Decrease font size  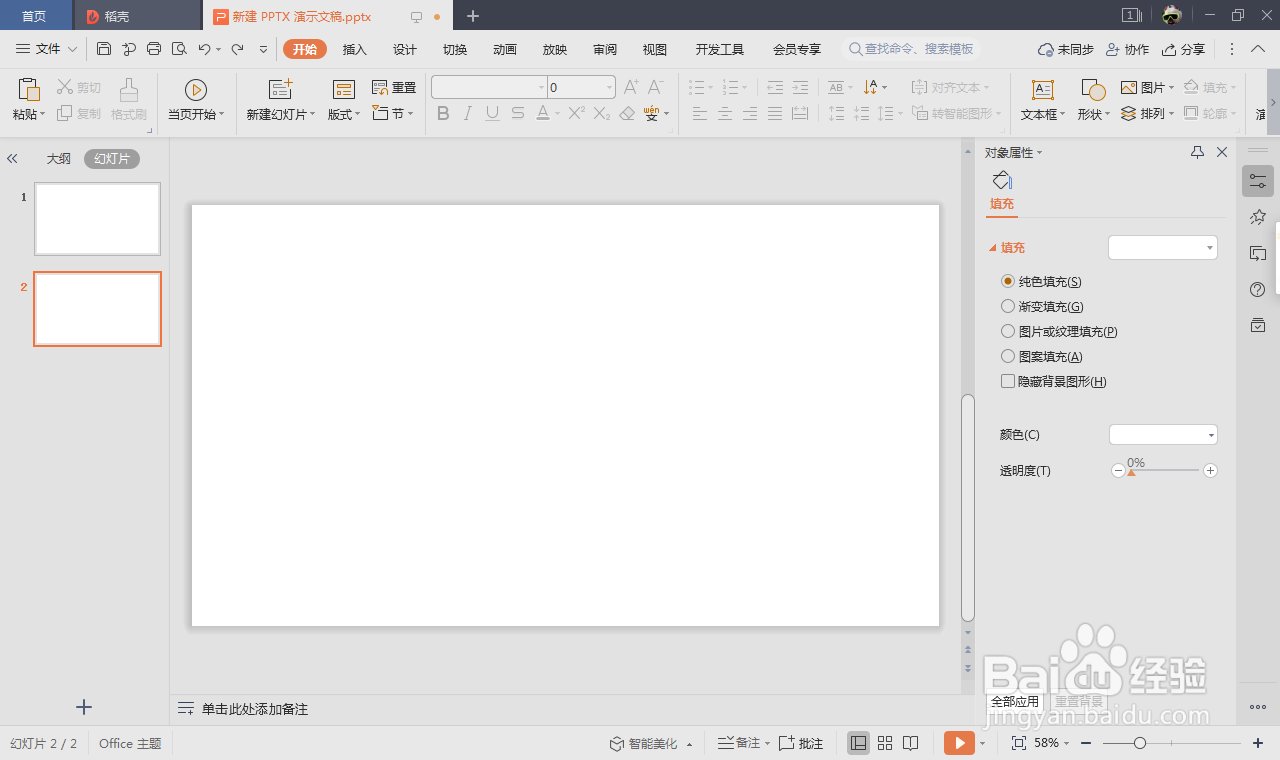(x=656, y=88)
